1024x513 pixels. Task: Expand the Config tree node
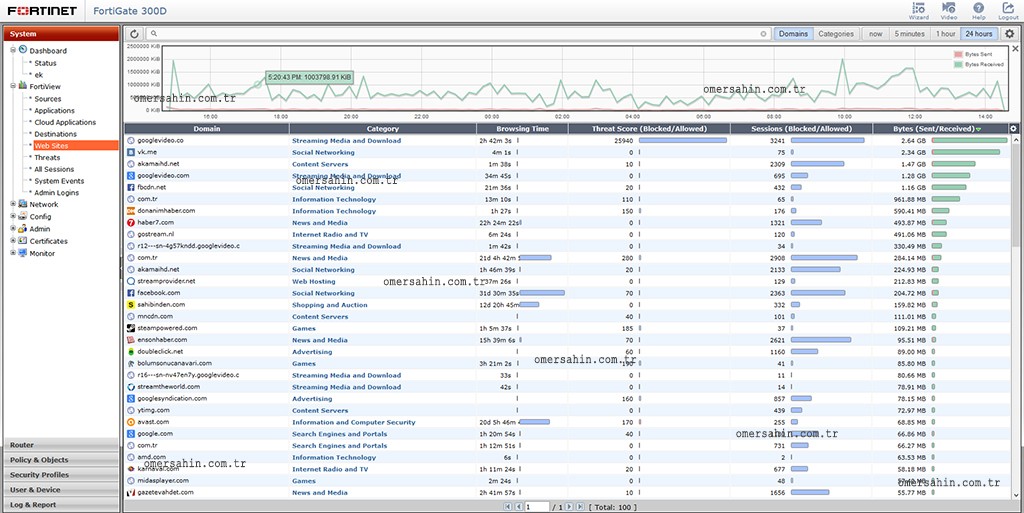[13, 216]
